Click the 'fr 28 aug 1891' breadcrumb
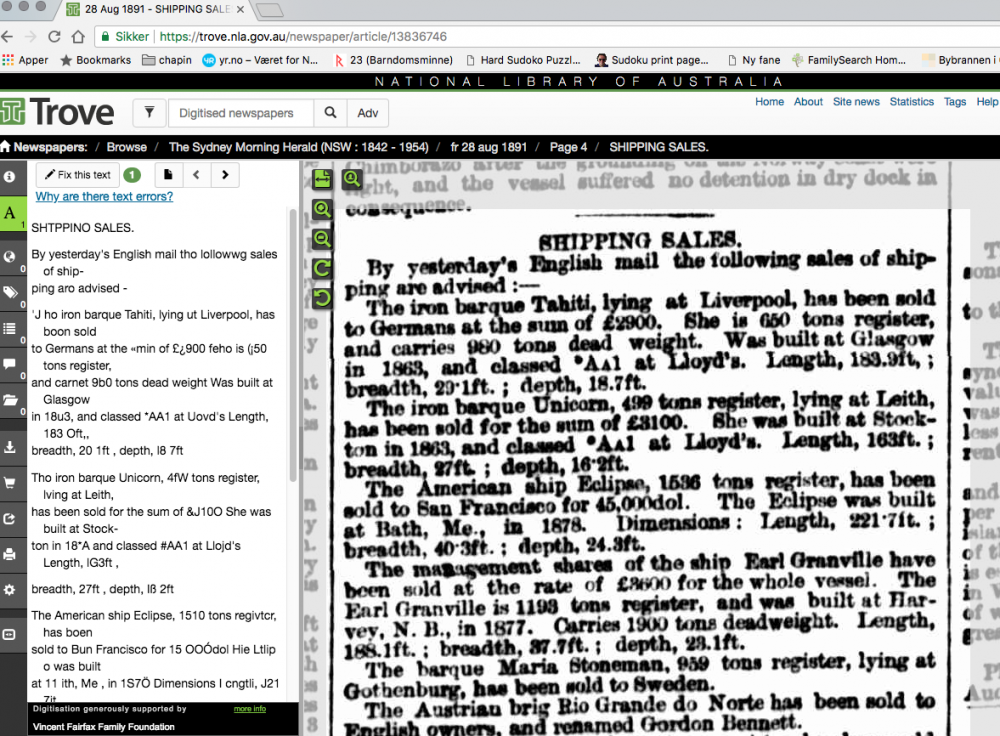 [x=489, y=147]
